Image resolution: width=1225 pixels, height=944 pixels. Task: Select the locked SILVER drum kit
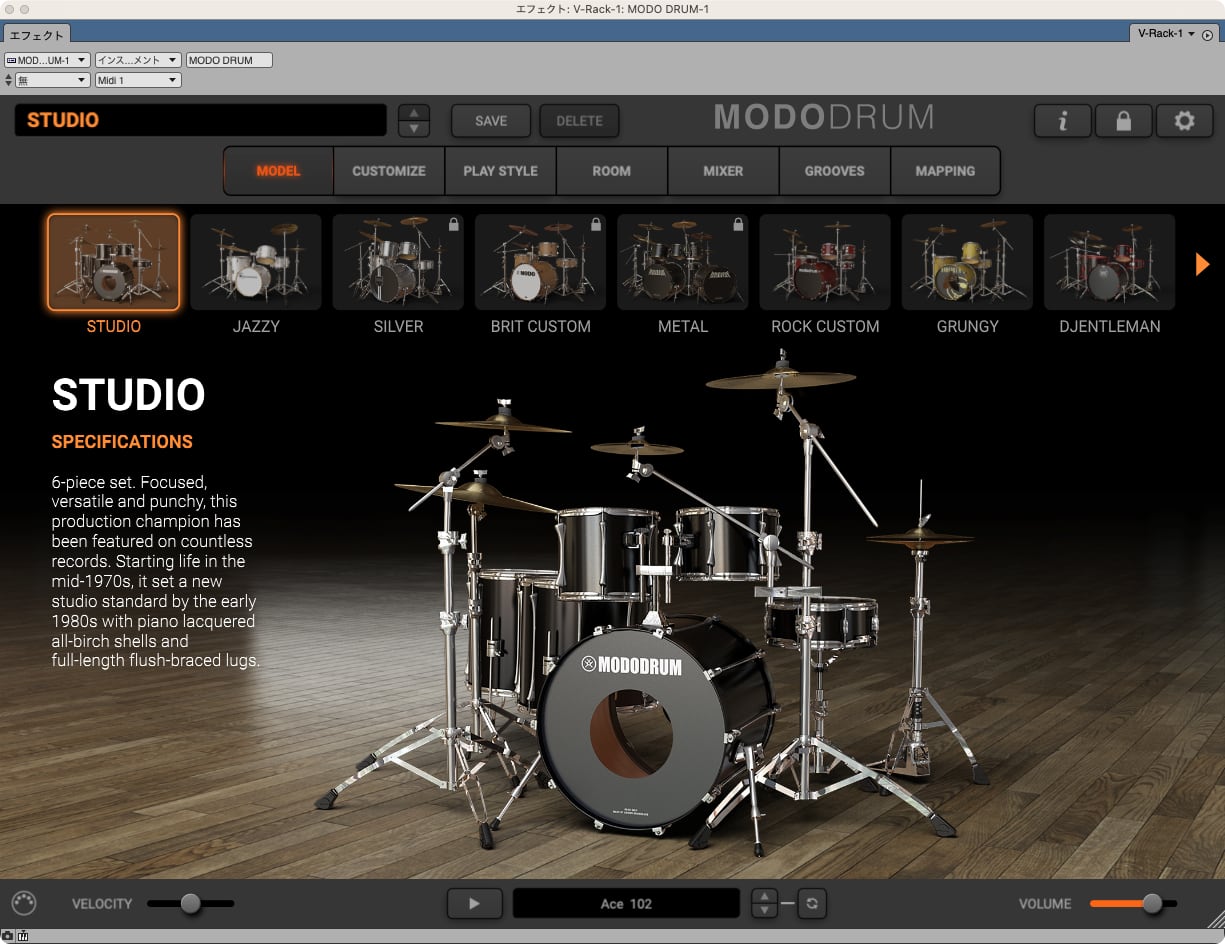click(398, 262)
